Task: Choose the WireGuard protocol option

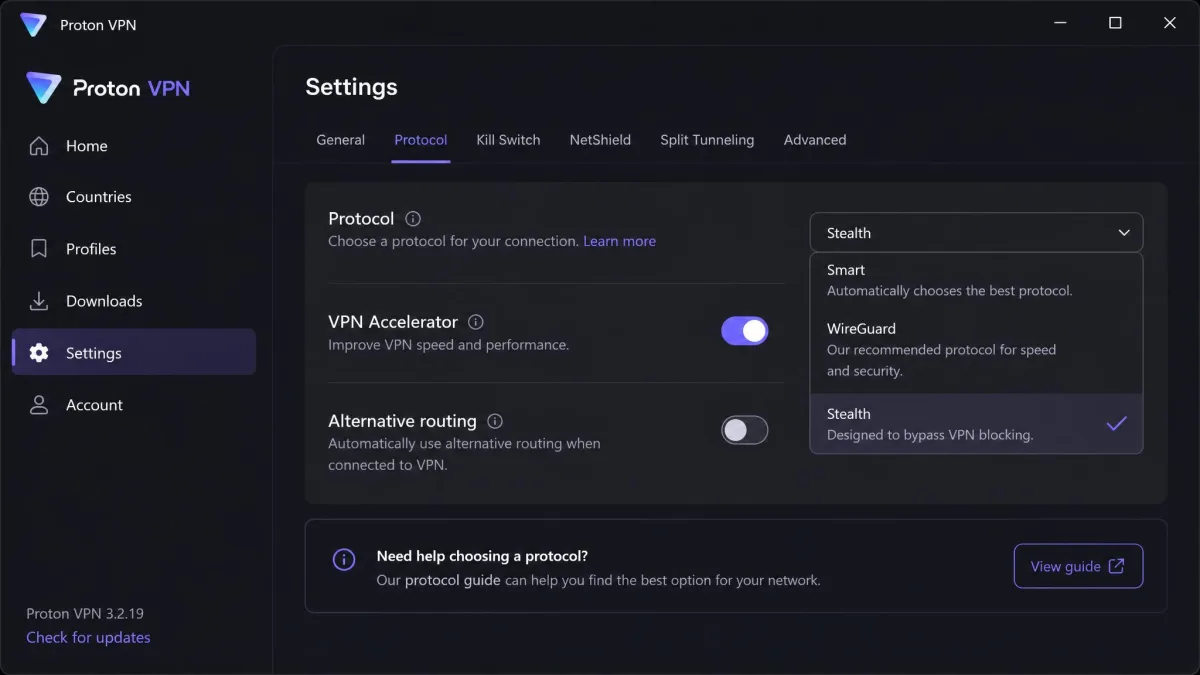Action: click(x=976, y=350)
